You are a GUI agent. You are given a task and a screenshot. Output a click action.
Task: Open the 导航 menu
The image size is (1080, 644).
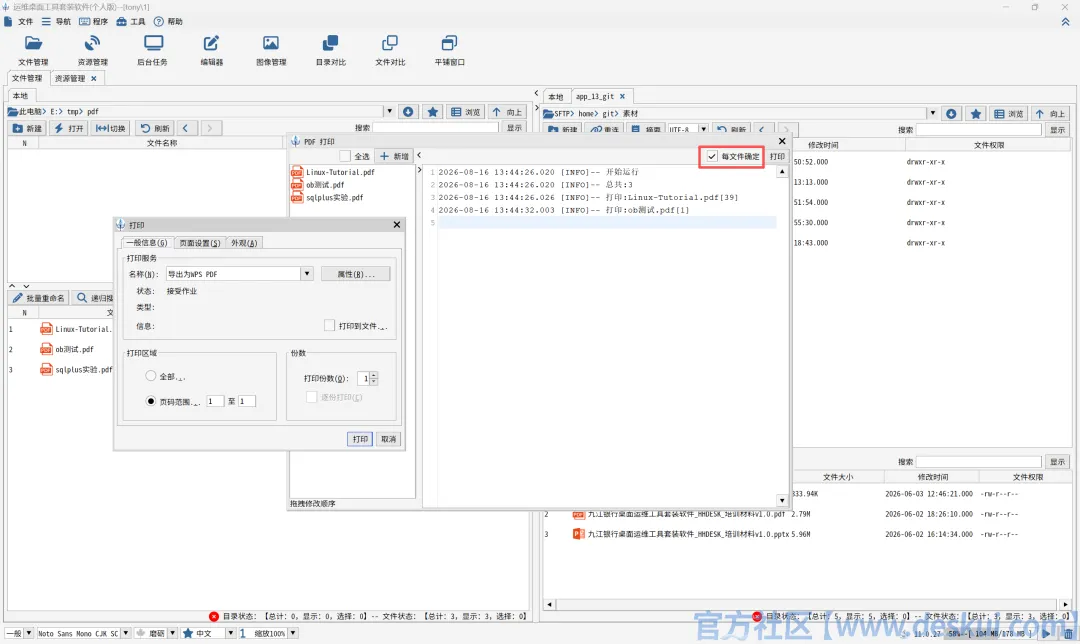[x=56, y=21]
